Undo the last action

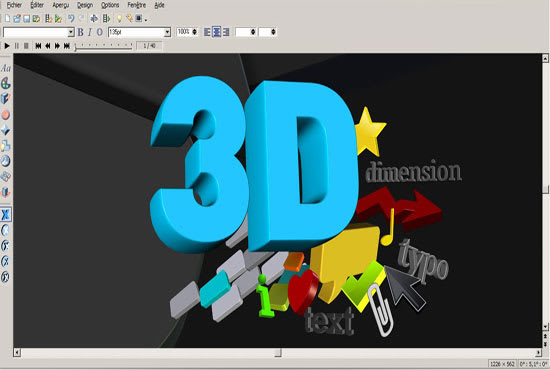click(x=71, y=18)
